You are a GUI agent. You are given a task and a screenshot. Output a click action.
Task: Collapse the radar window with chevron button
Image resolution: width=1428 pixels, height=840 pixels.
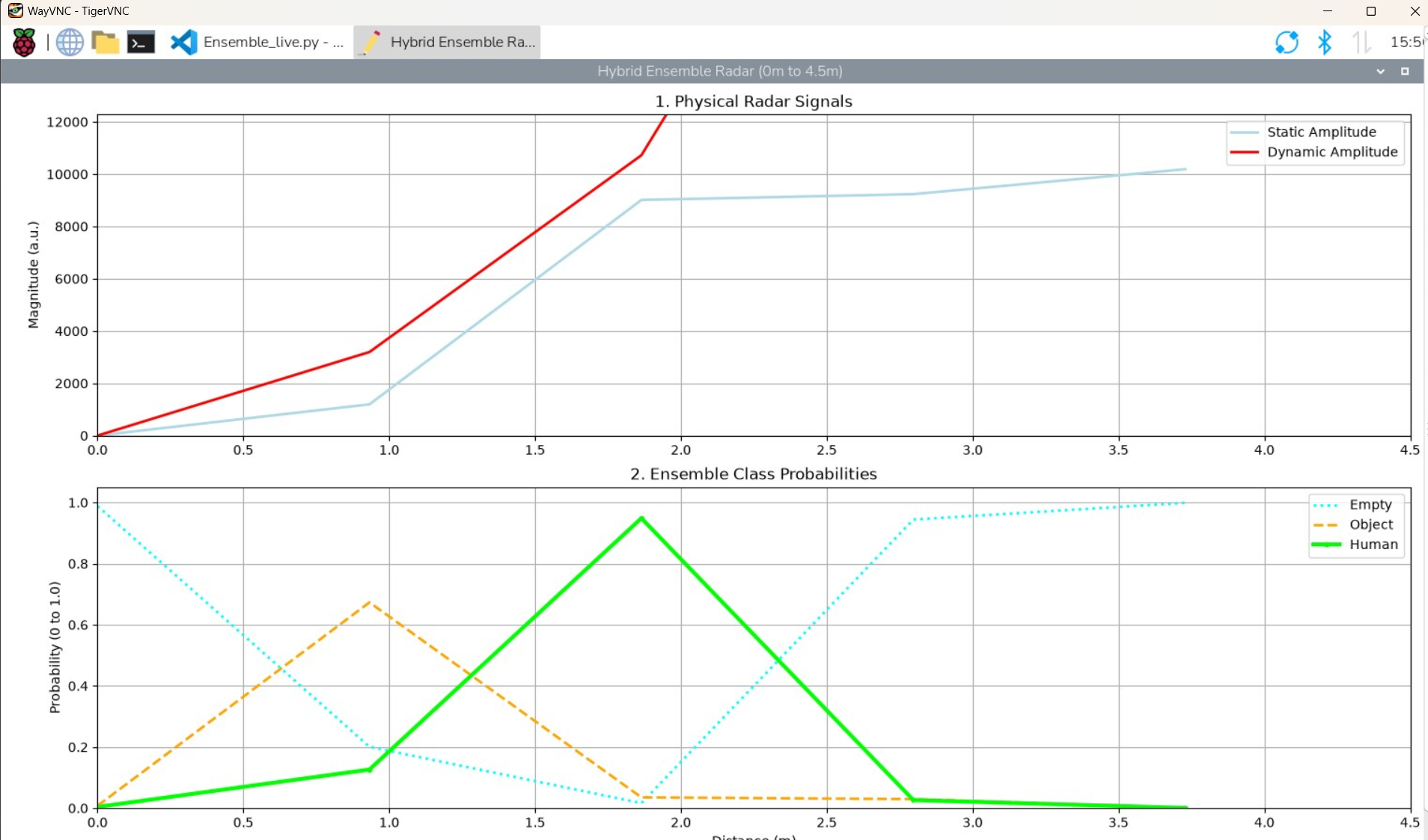[1380, 71]
